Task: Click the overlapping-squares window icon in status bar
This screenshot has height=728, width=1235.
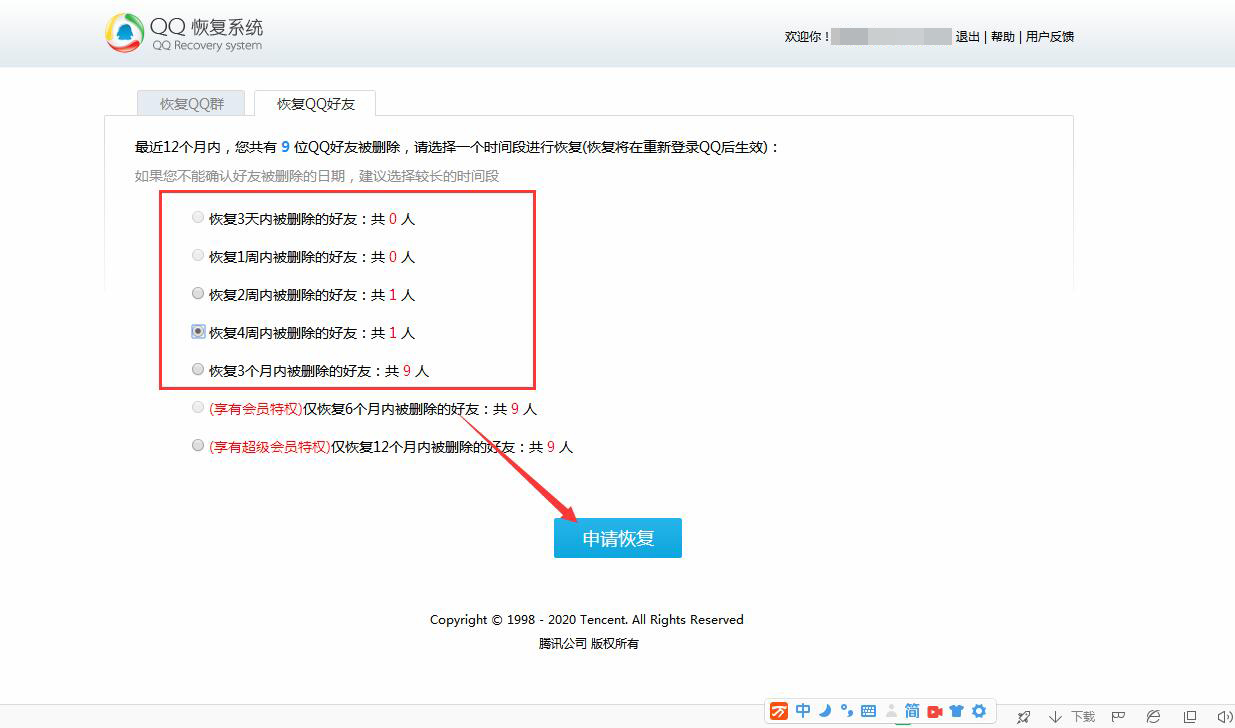Action: (x=1190, y=716)
